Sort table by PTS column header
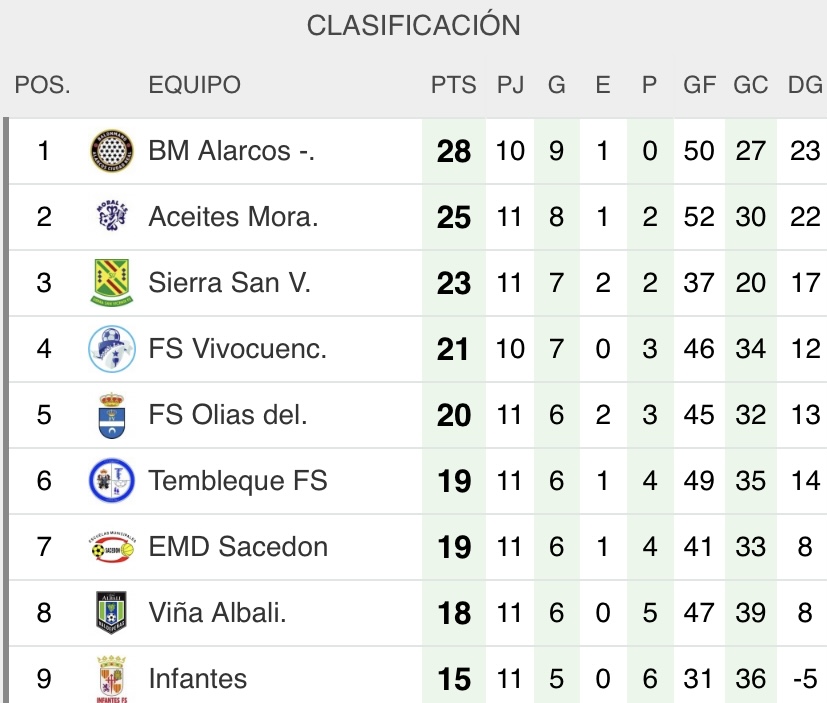Screen dimensions: 827x703 pos(453,85)
